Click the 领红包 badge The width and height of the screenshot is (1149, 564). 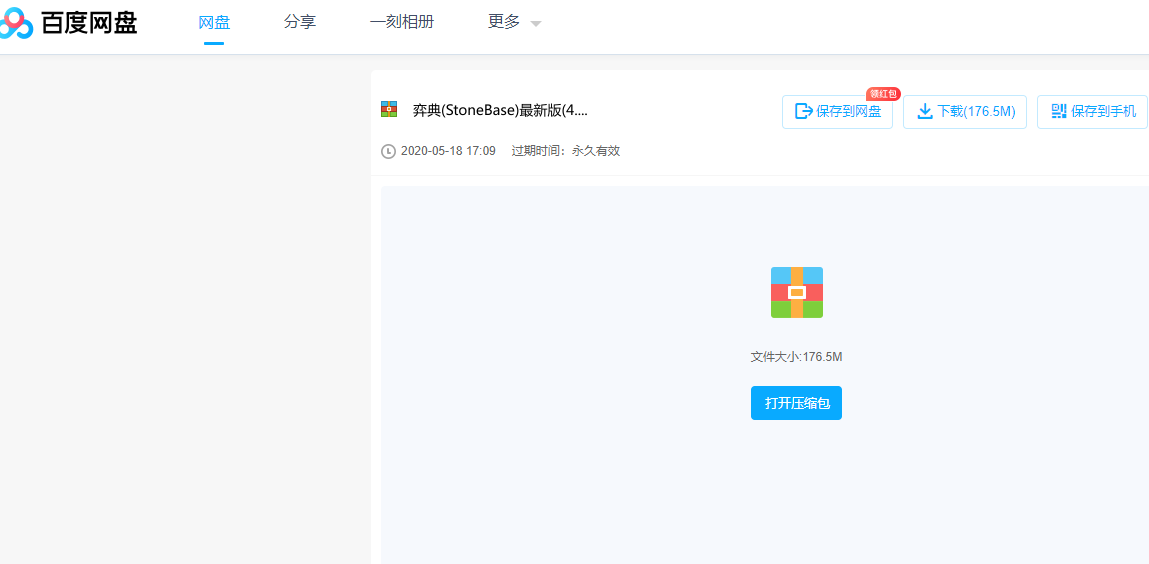(x=883, y=94)
